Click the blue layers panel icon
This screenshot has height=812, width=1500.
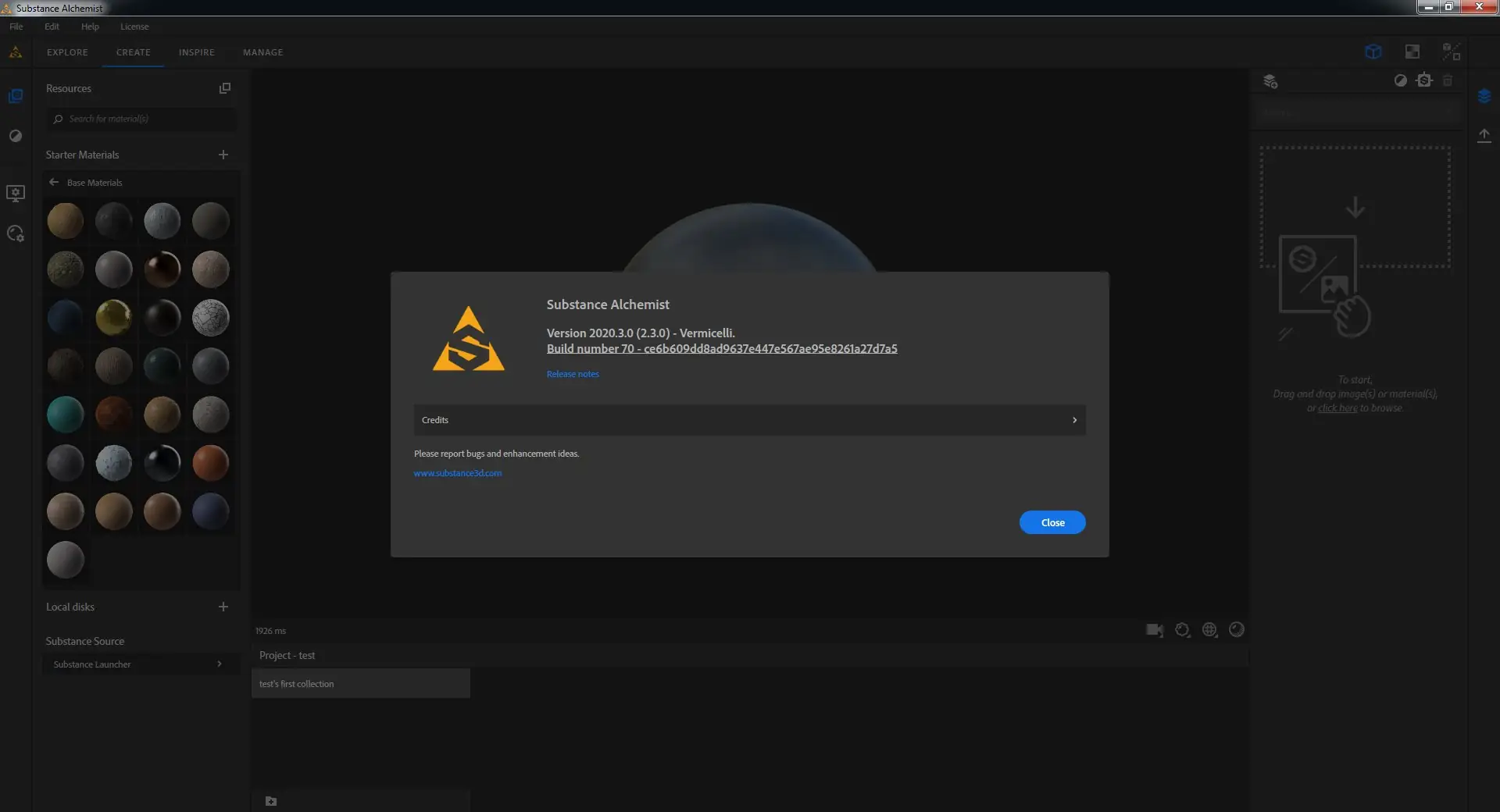click(1484, 96)
